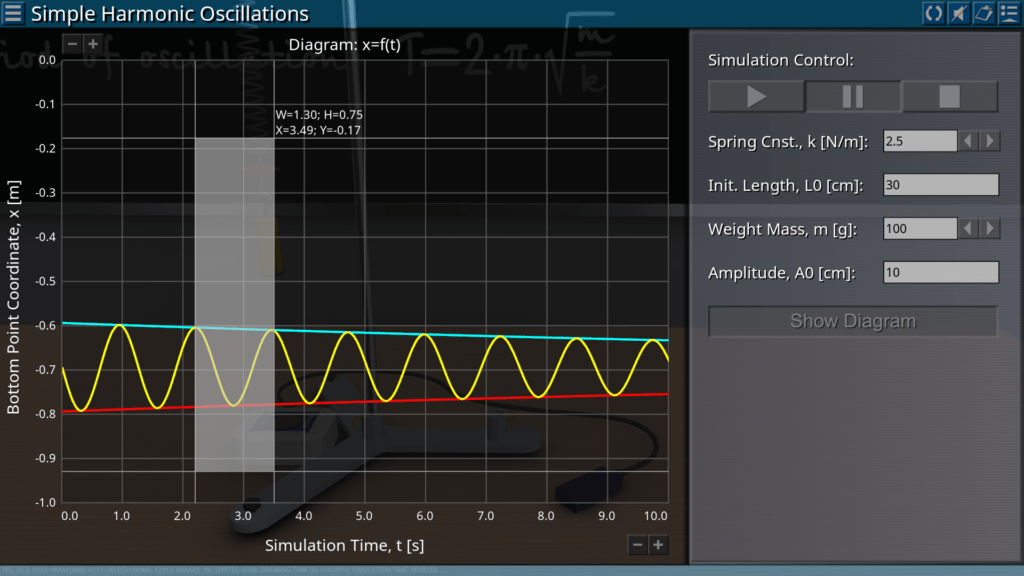Zoom in time axis with bottom-right plus
The width and height of the screenshot is (1024, 576).
(658, 544)
